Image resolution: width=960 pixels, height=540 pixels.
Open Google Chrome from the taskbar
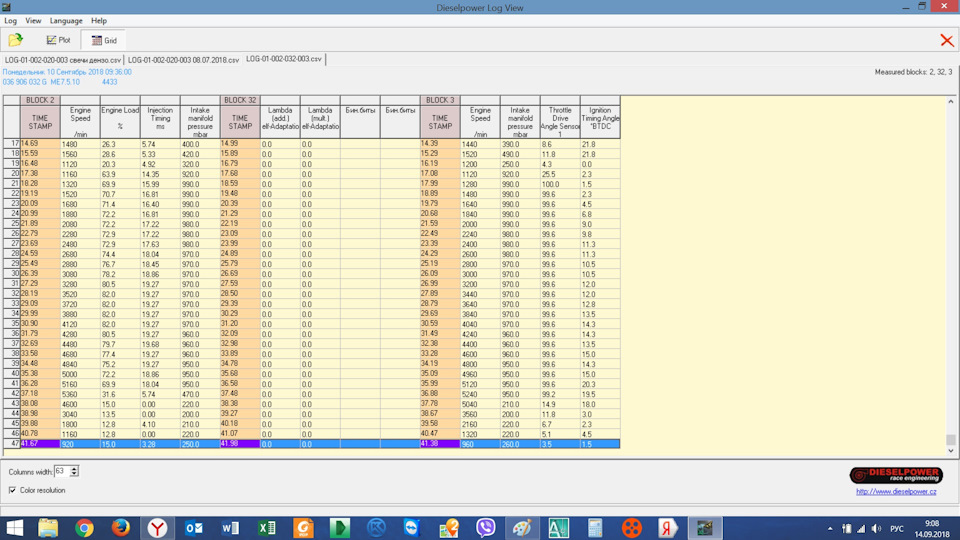[84, 527]
